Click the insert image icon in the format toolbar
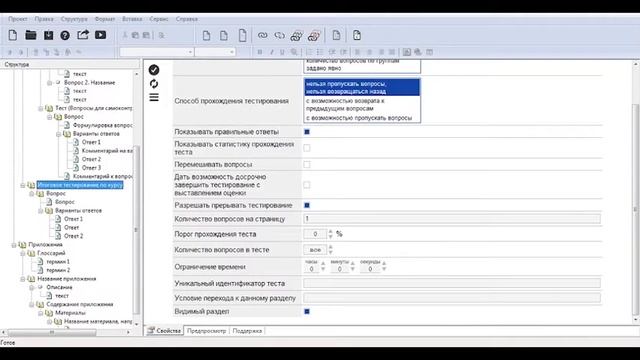This screenshot has width=640, height=360. 407,52
